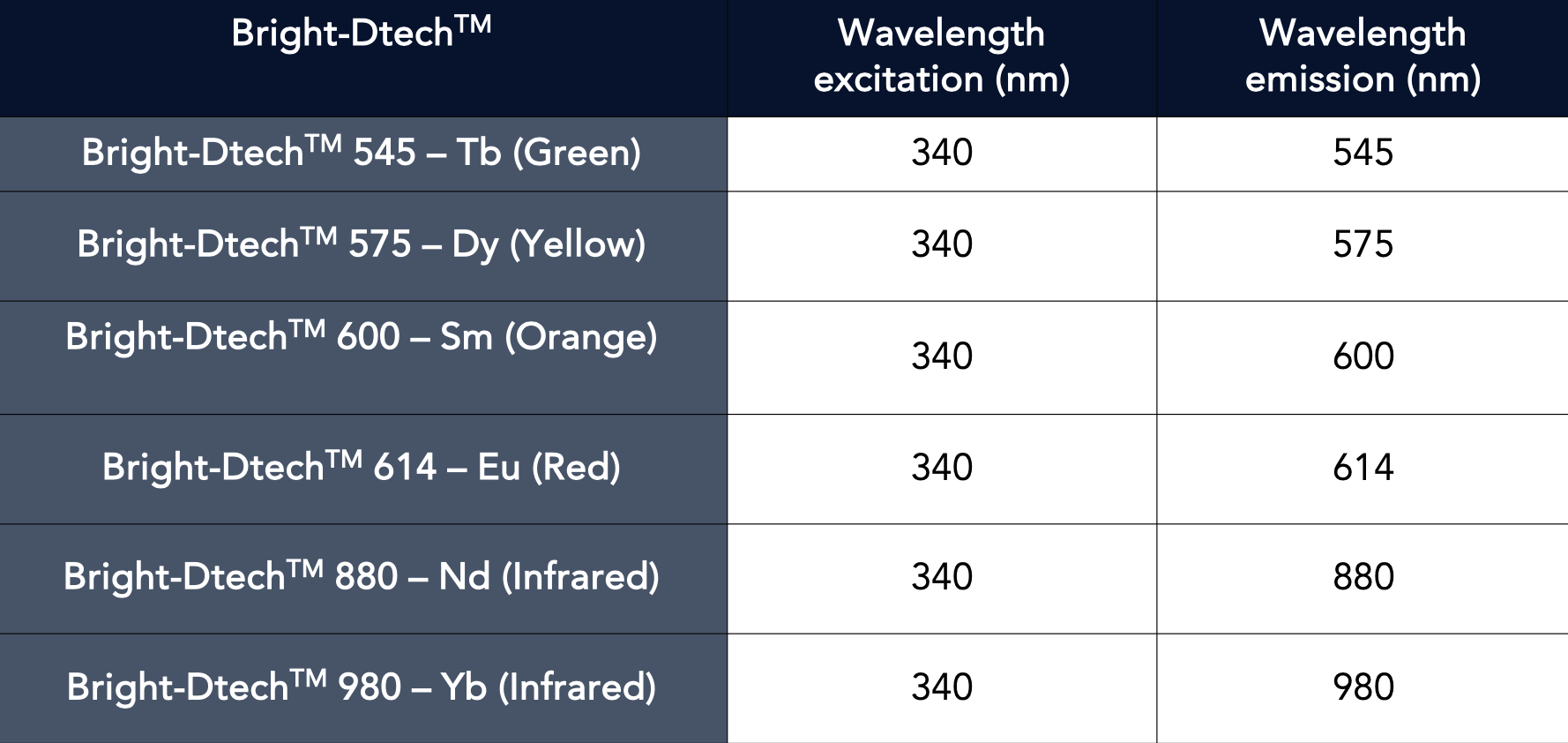Select the 340 excitation in the Dy row
This screenshot has width=1568, height=743.
click(942, 244)
